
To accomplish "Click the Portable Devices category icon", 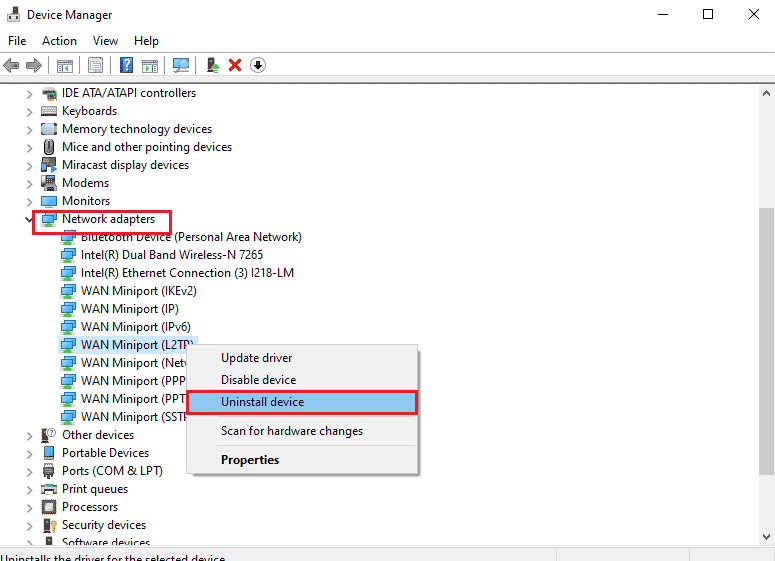I will tap(49, 453).
